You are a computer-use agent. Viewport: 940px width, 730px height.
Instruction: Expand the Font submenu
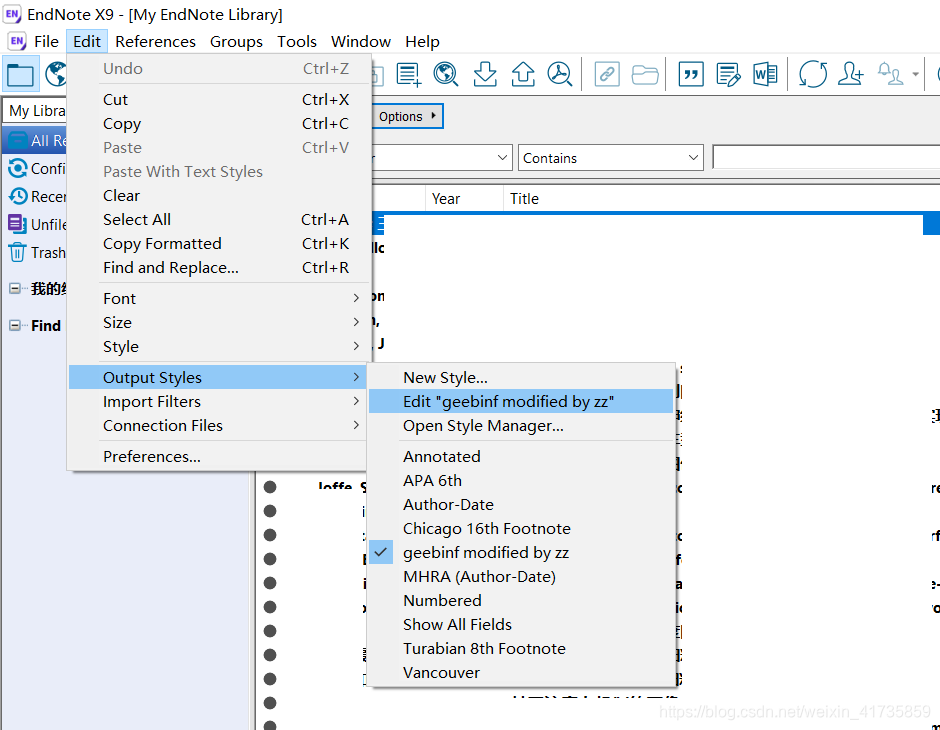pyautogui.click(x=218, y=298)
